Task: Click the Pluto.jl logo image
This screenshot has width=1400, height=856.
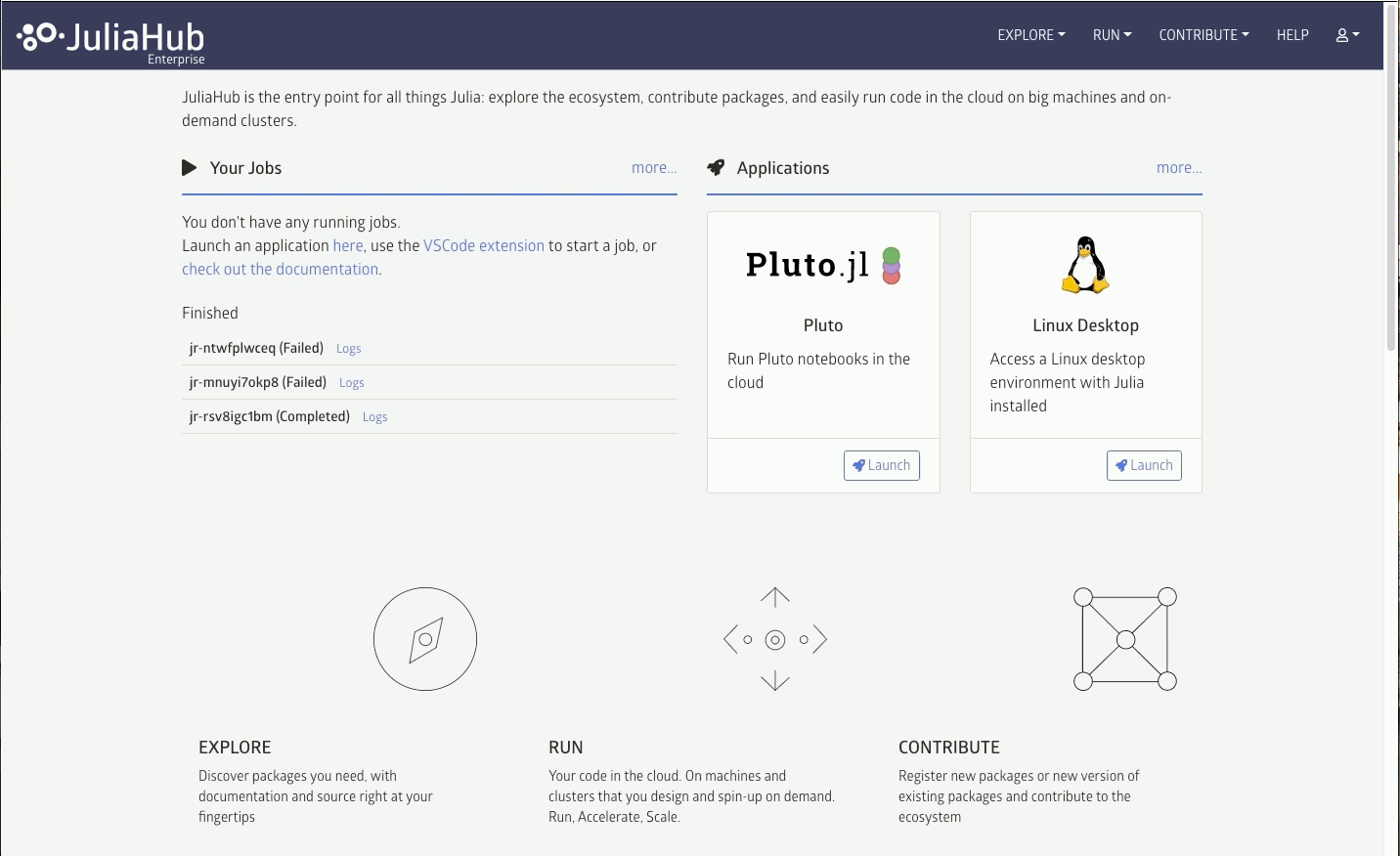Action: pos(823,265)
